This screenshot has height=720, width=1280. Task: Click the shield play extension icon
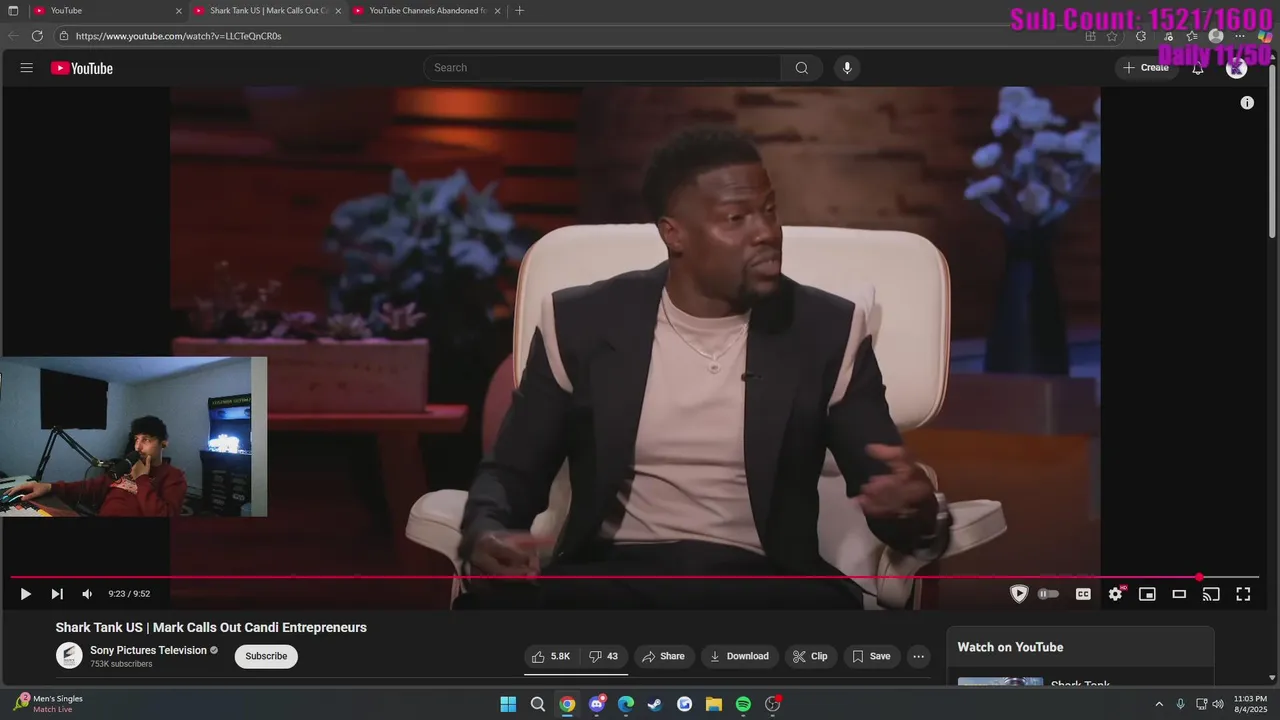(x=1019, y=594)
